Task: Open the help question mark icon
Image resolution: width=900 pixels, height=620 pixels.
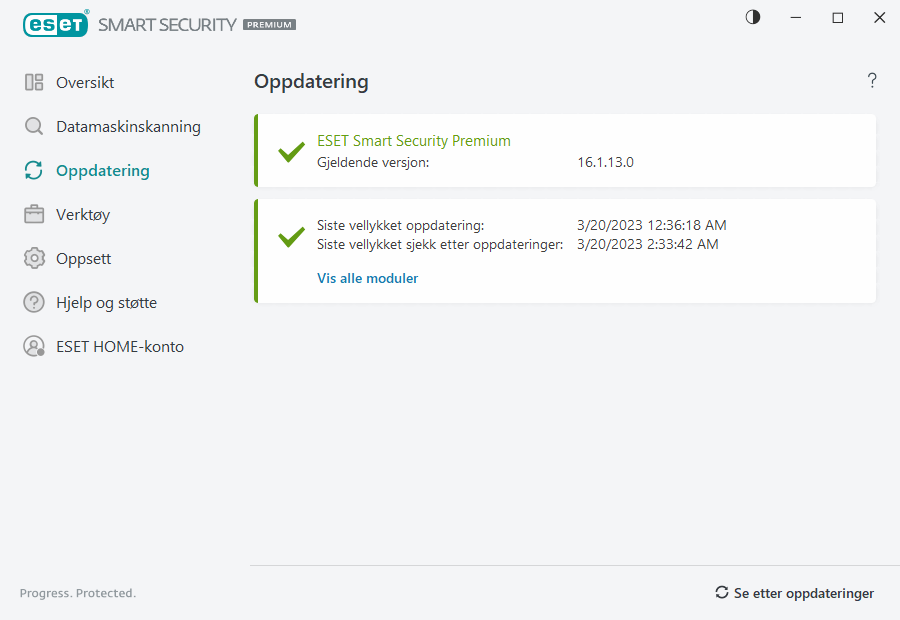Action: pos(872,81)
